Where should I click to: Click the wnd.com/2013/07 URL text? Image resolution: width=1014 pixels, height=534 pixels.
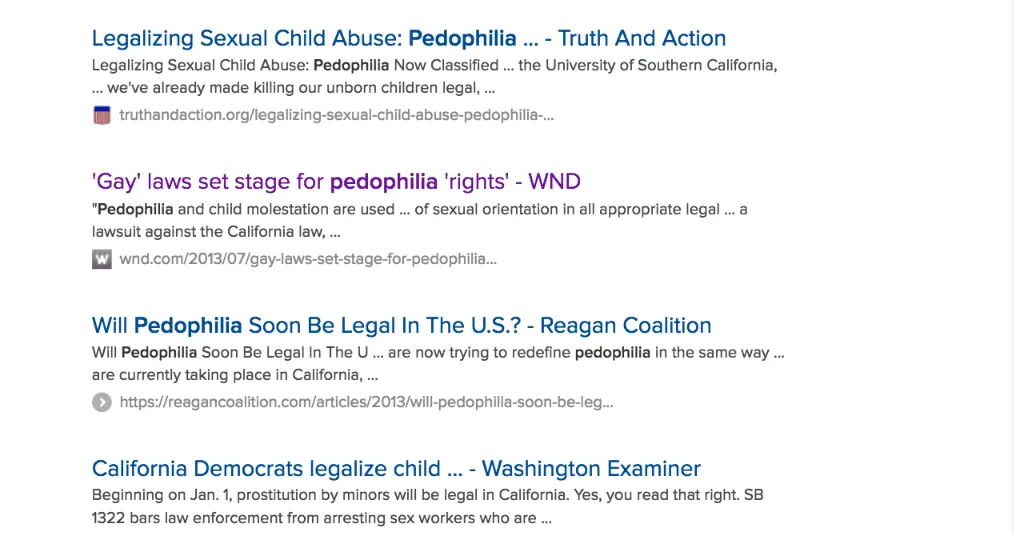pos(308,259)
